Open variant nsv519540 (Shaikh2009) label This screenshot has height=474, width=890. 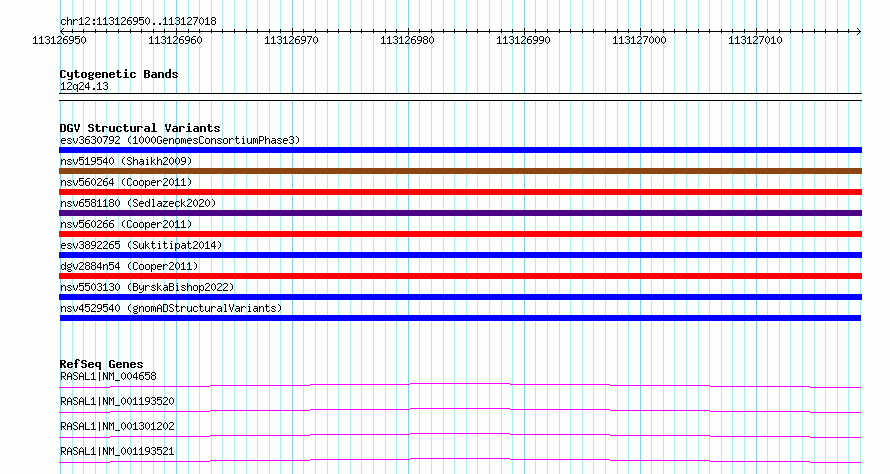(x=126, y=161)
